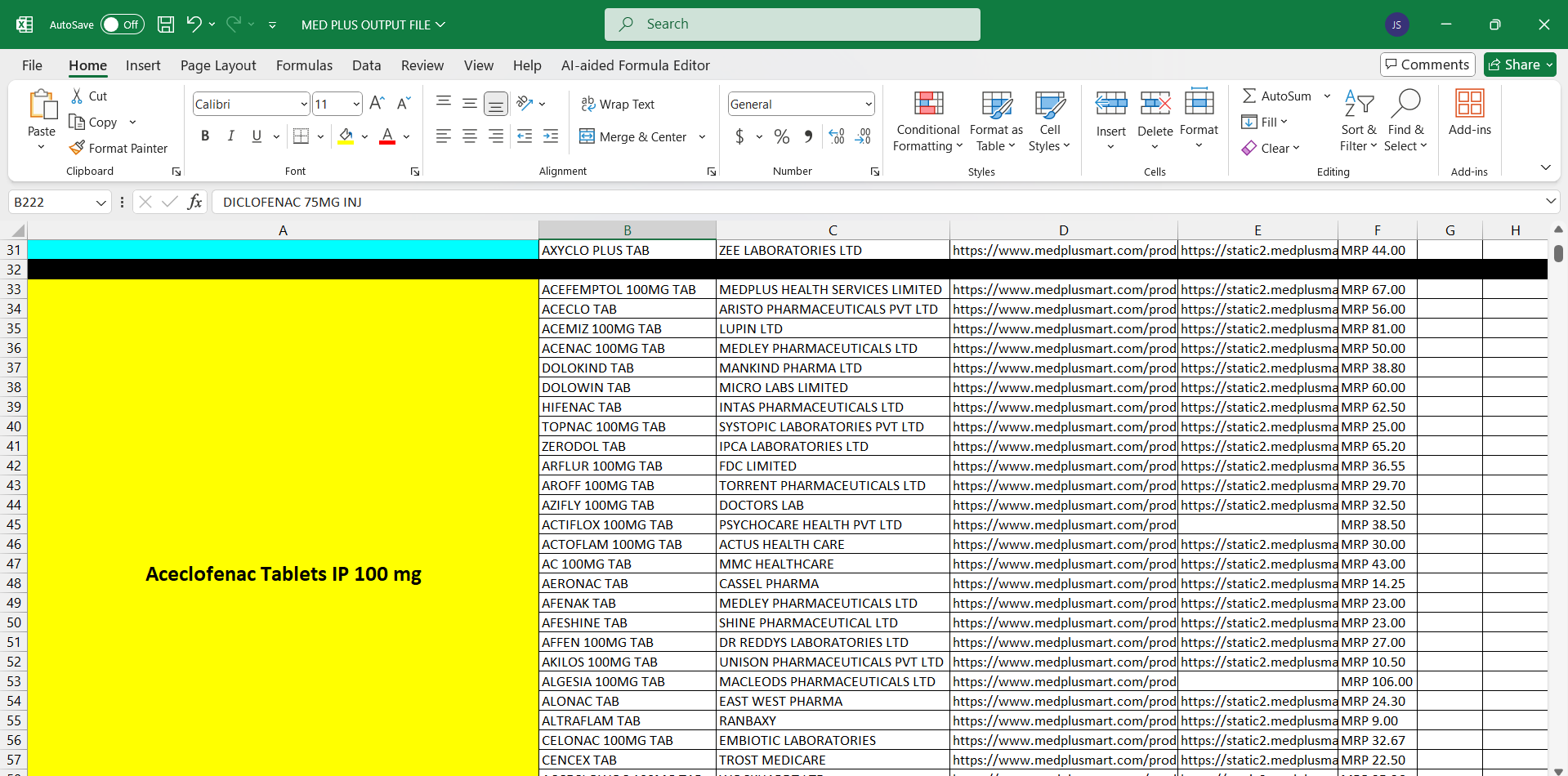This screenshot has height=776, width=1568.
Task: Increase font size with the larger A icon
Action: 377,104
